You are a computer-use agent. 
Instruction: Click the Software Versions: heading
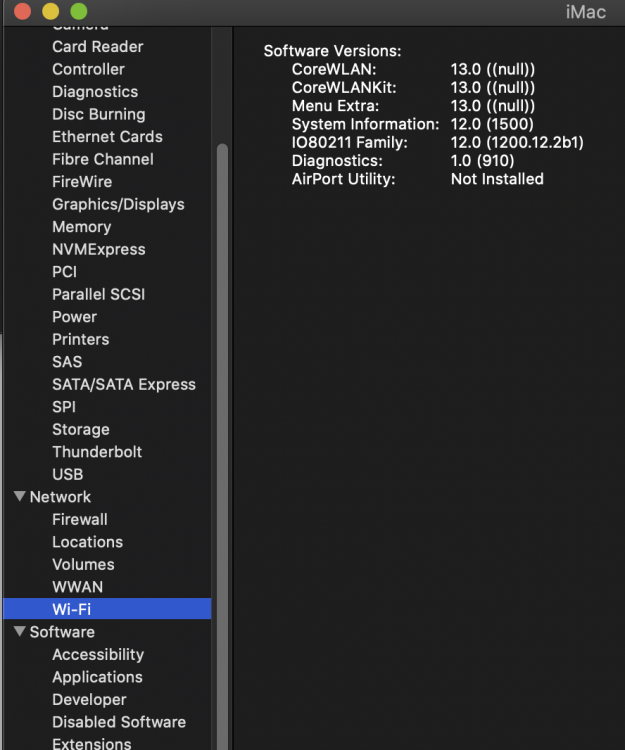332,51
